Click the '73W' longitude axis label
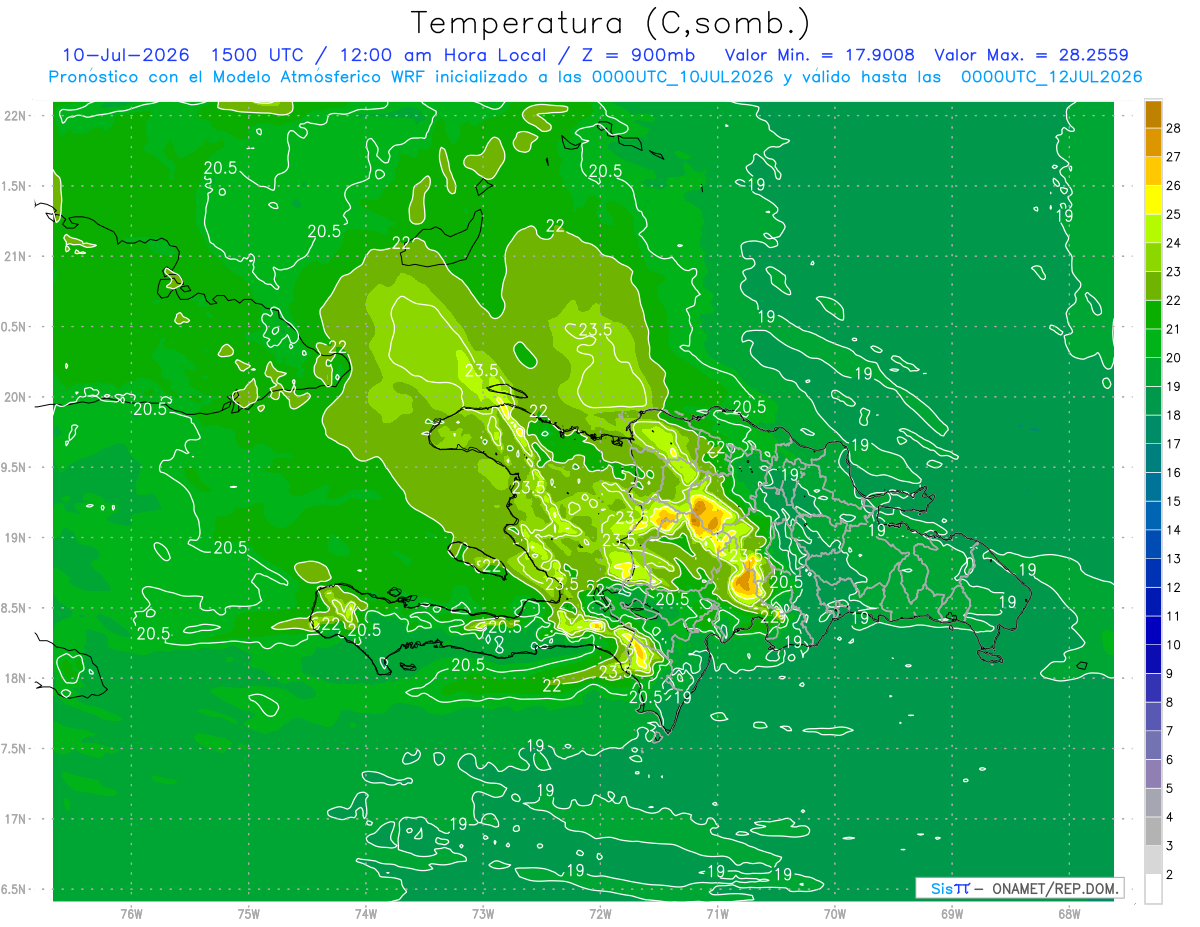This screenshot has width=1200, height=927. click(483, 914)
